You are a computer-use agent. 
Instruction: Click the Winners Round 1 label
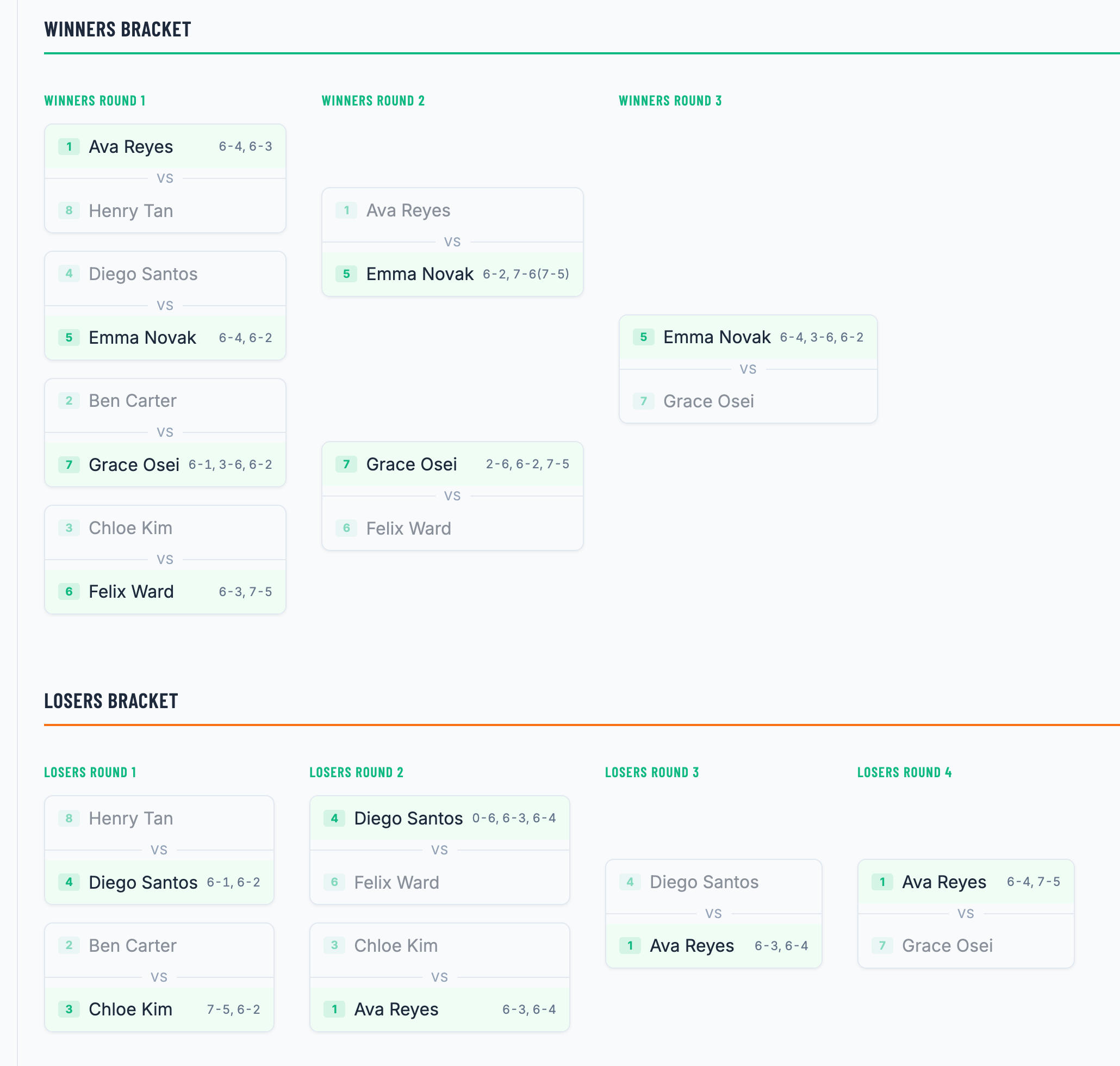(x=95, y=101)
